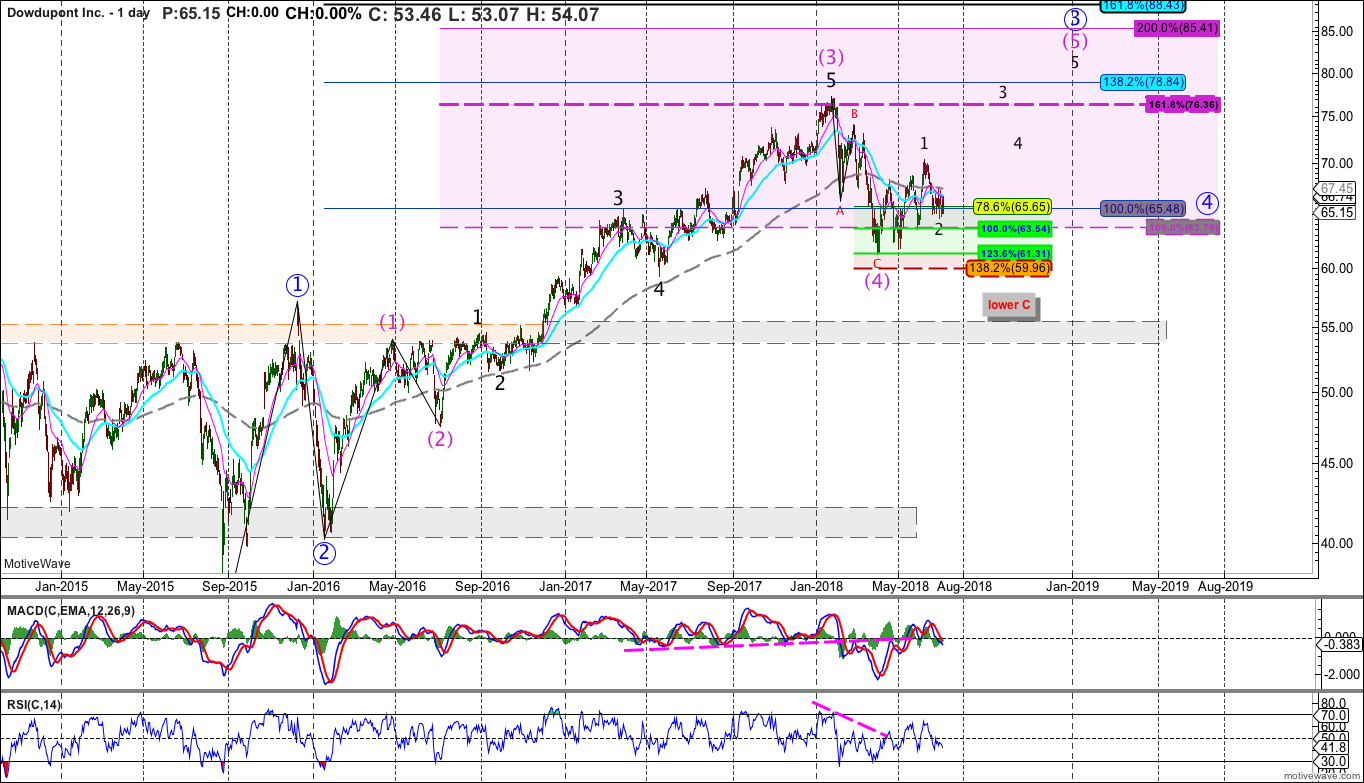Click the 'Jan-2018' date axis label

point(816,586)
